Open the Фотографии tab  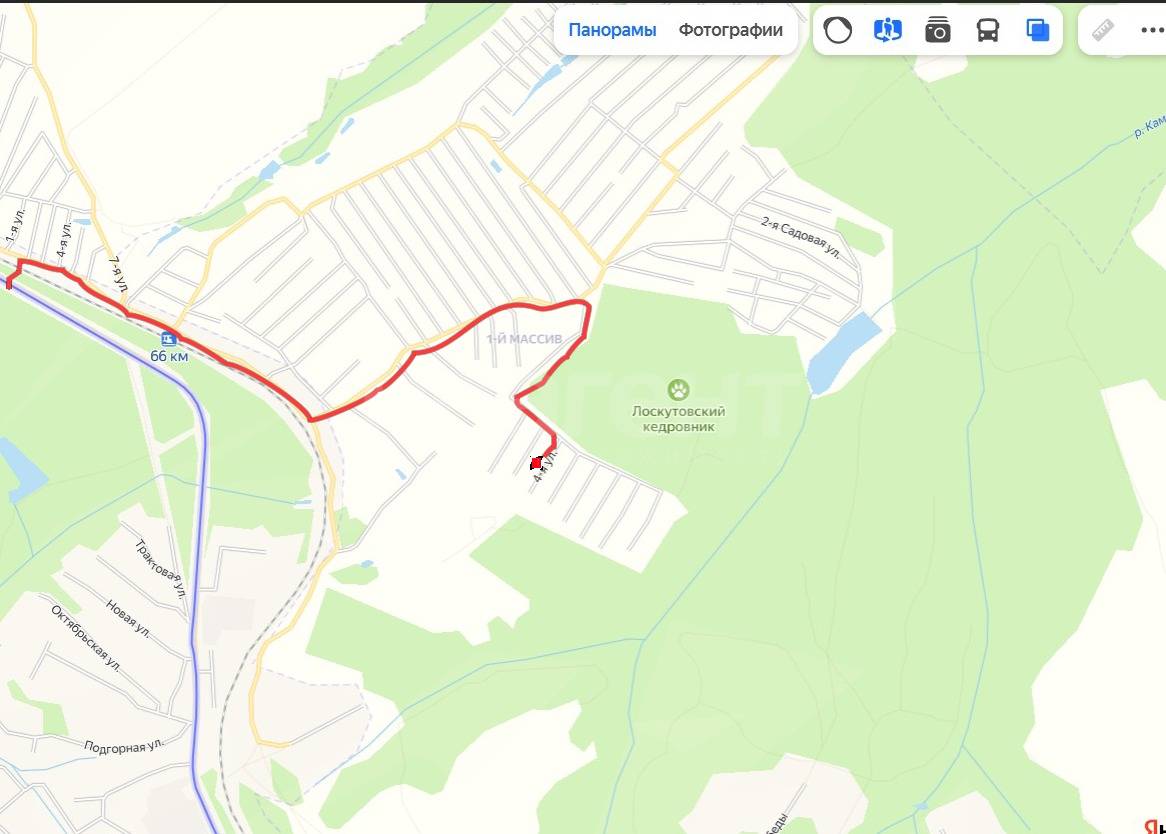pyautogui.click(x=730, y=30)
